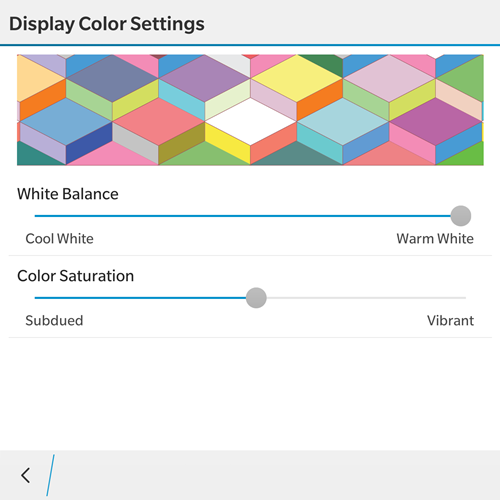Click the dark navy blue tile in preview
The image size is (500, 500).
[x=89, y=143]
